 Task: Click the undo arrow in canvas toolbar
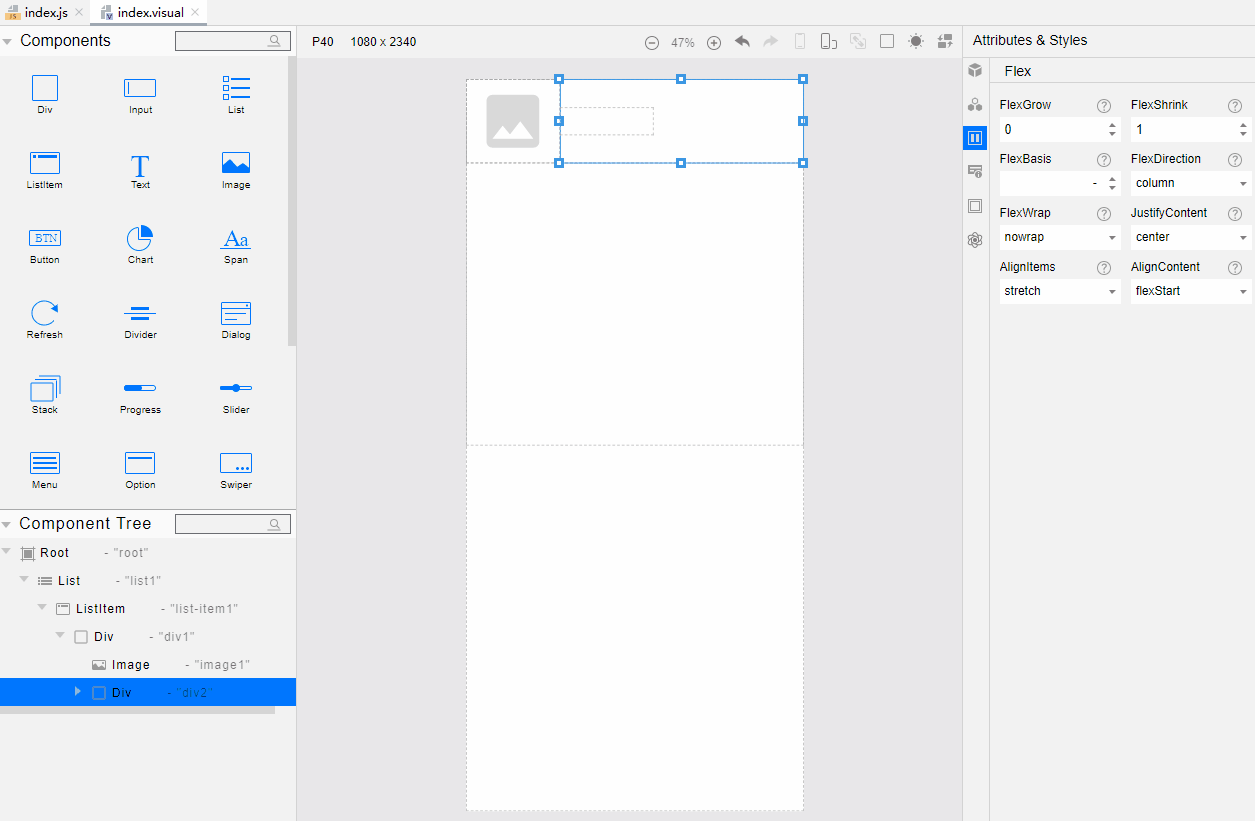click(742, 42)
